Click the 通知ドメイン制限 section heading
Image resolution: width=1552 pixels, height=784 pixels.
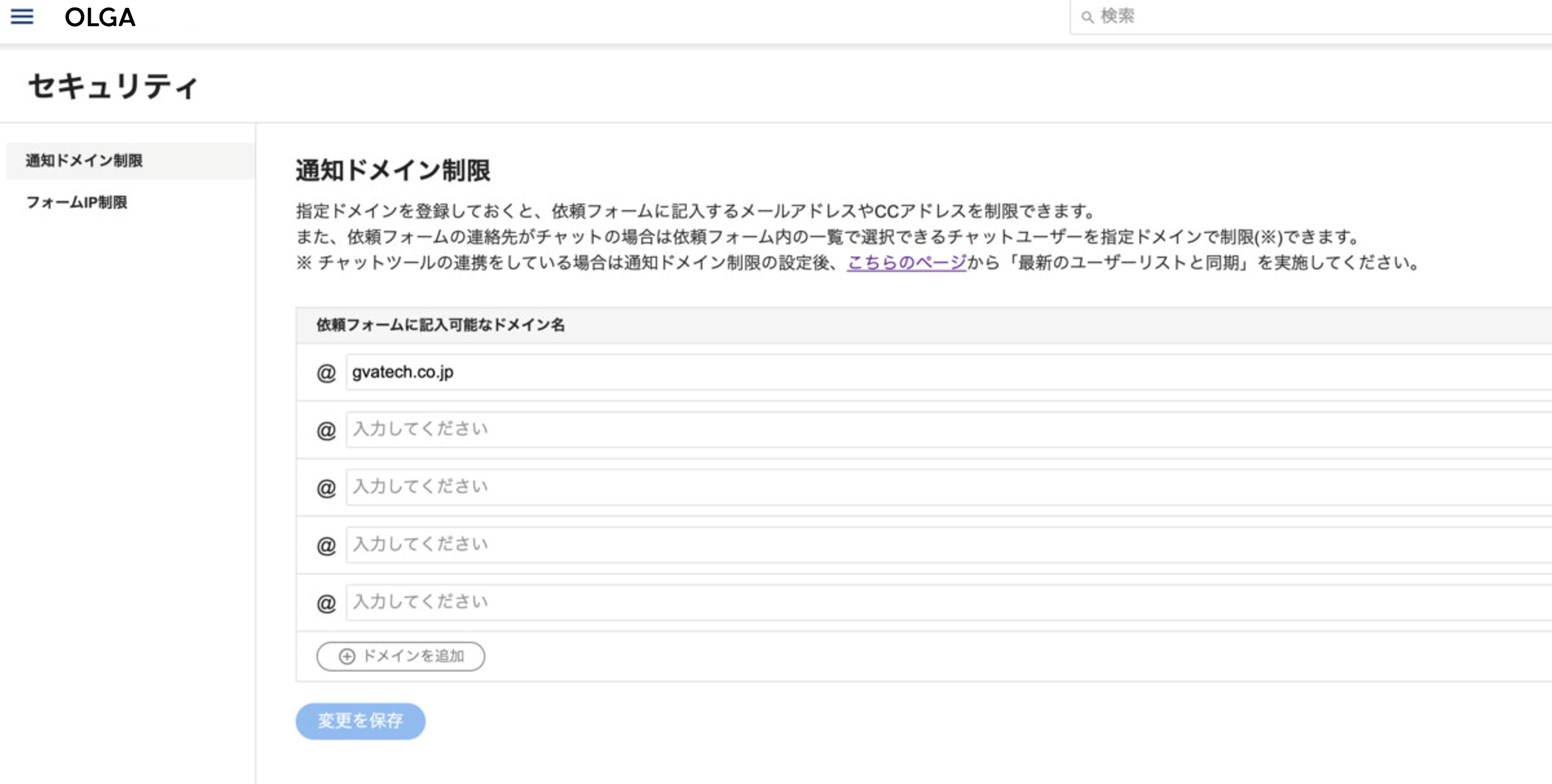tap(393, 170)
